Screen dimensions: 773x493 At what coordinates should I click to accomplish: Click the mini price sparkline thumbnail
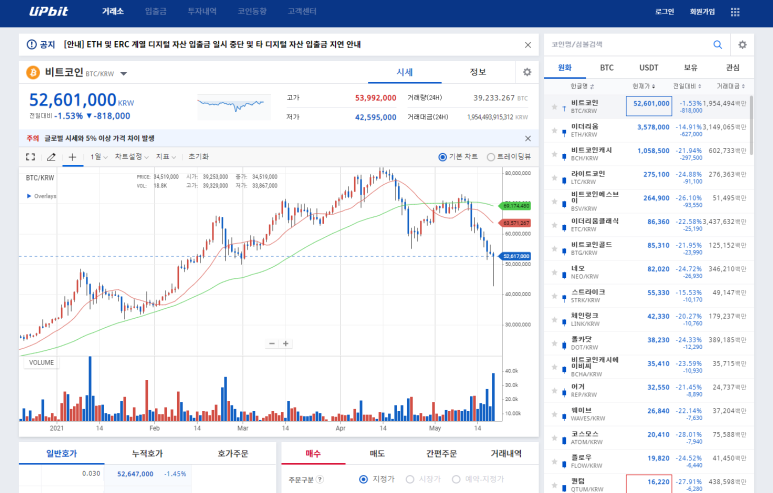(234, 107)
